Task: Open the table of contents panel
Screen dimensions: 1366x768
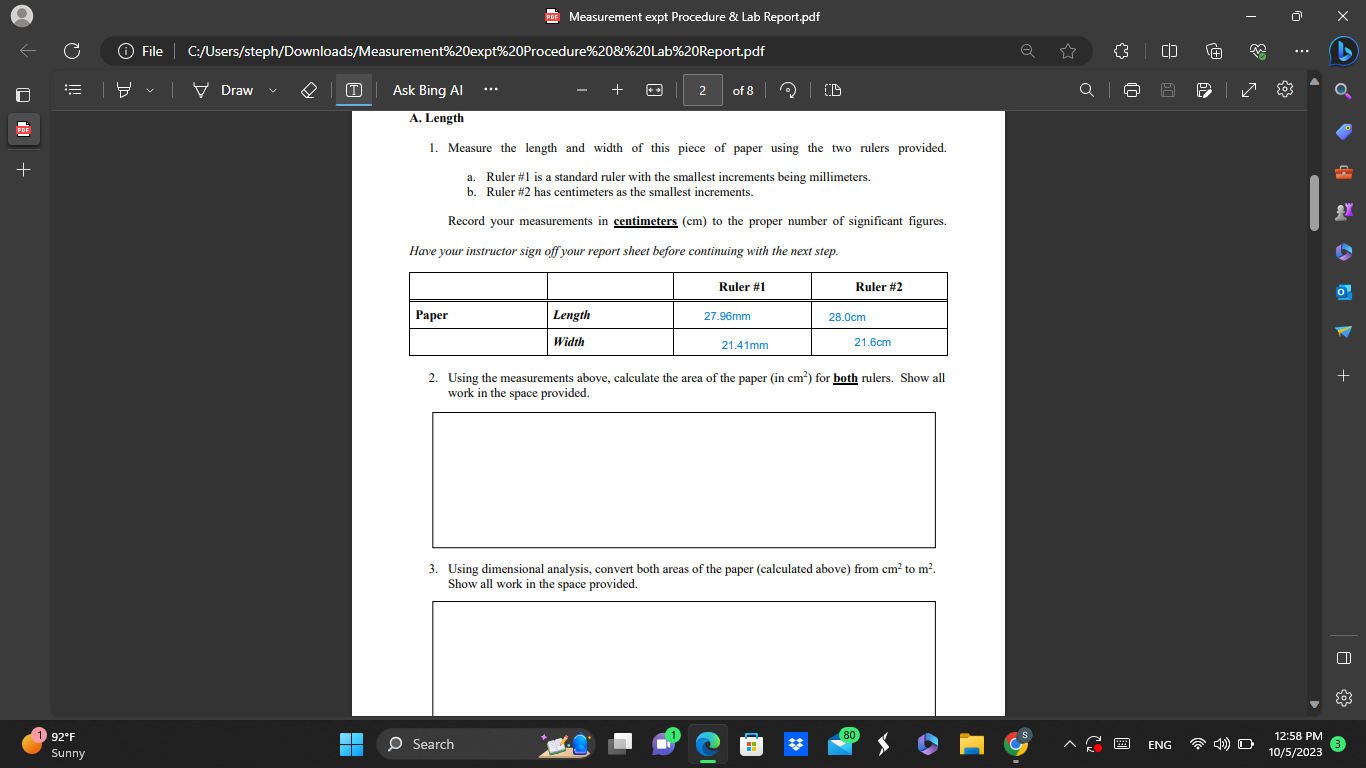Action: click(73, 90)
